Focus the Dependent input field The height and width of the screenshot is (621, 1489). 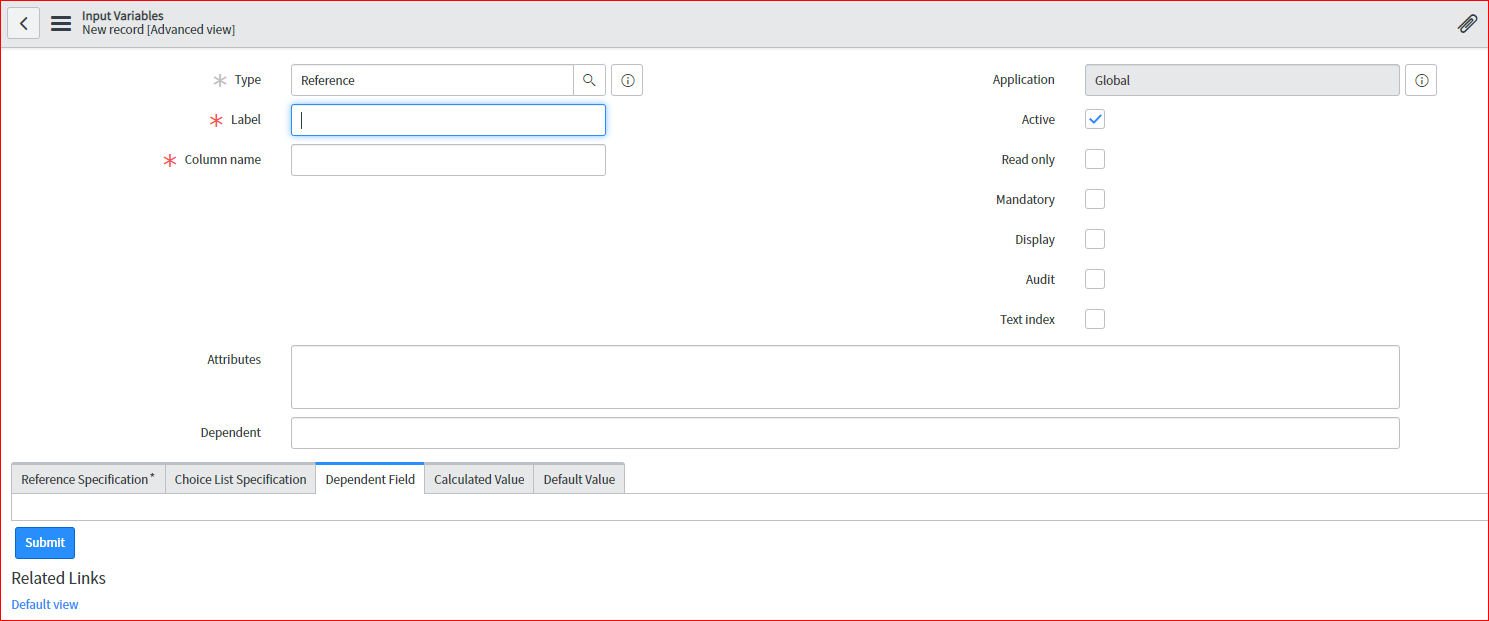[x=845, y=433]
